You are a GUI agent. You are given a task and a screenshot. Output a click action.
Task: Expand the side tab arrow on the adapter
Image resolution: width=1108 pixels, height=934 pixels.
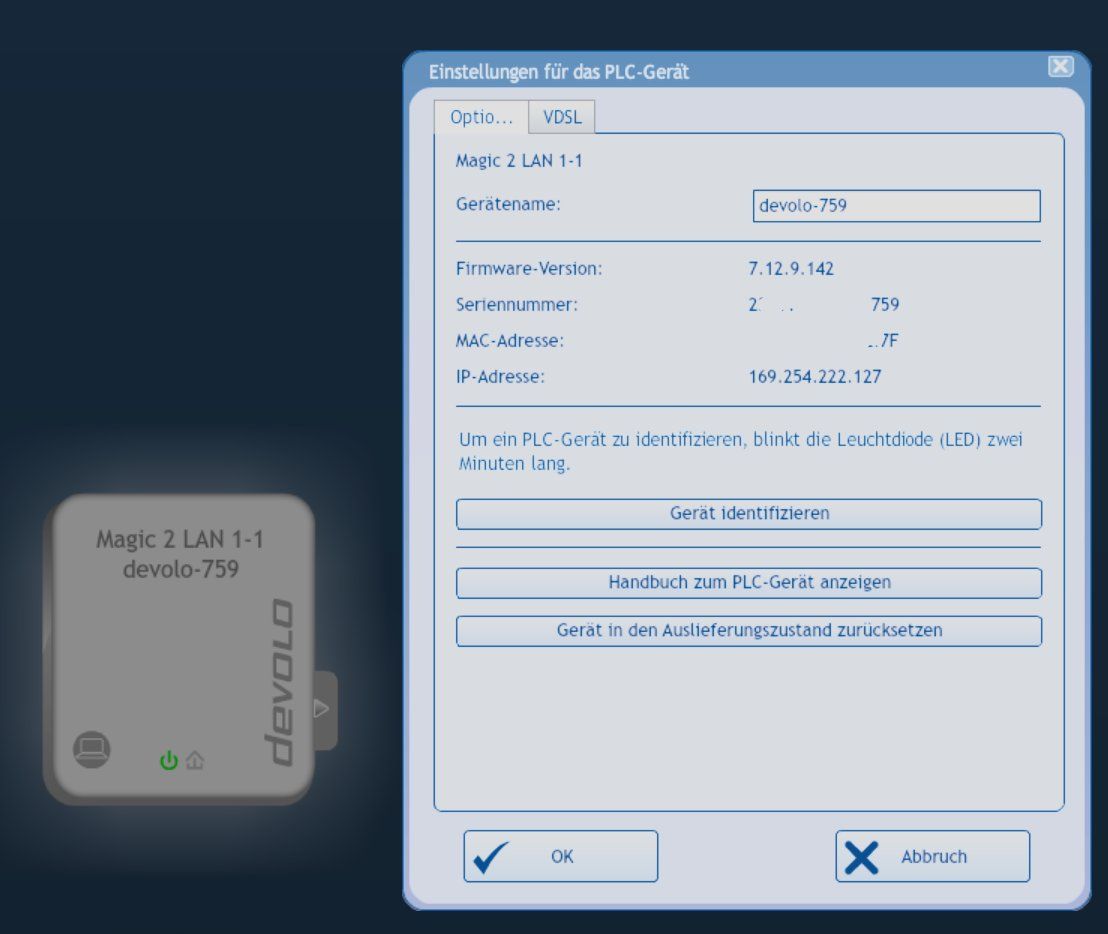(324, 709)
